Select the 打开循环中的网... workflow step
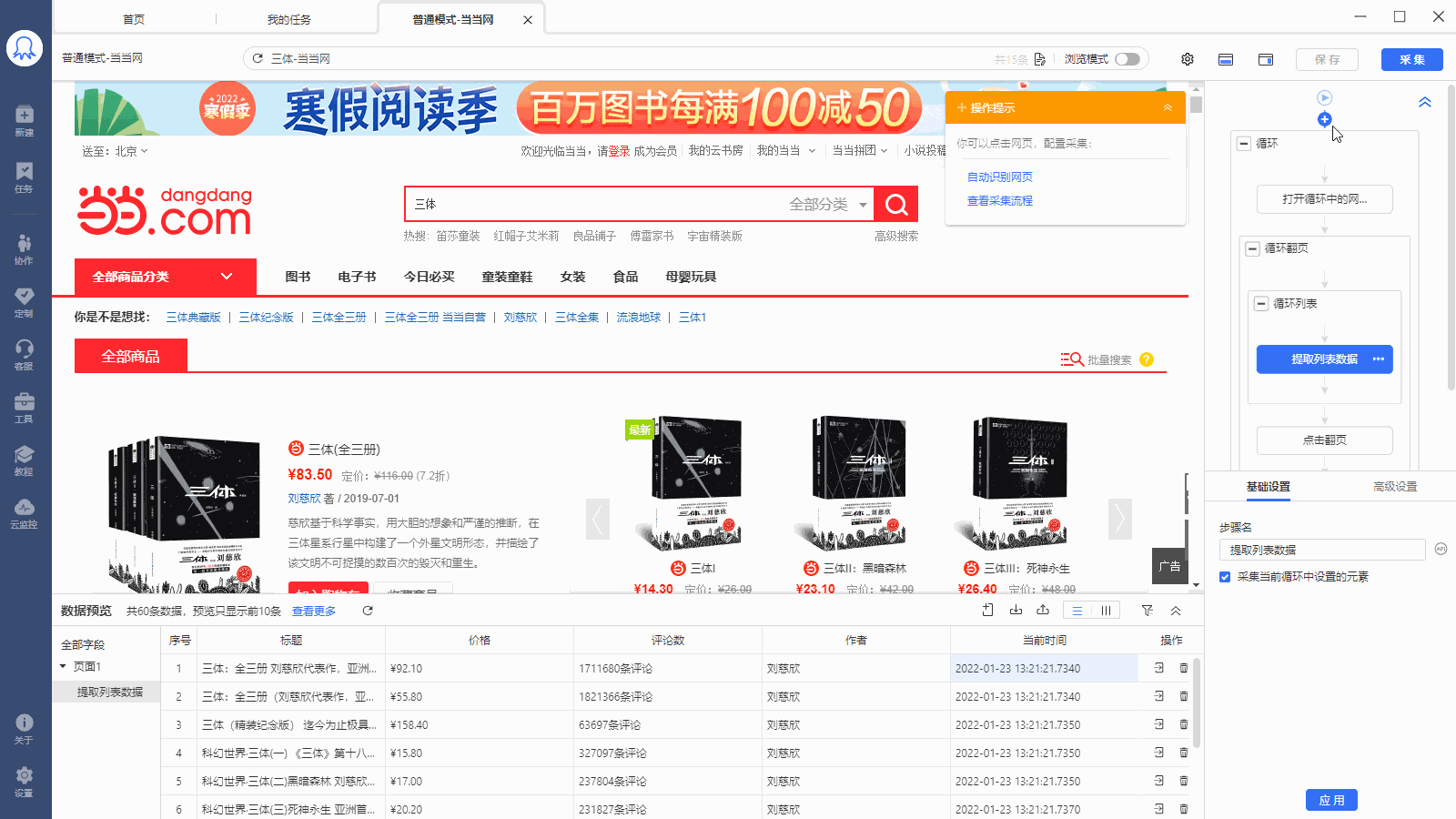 pos(1325,199)
